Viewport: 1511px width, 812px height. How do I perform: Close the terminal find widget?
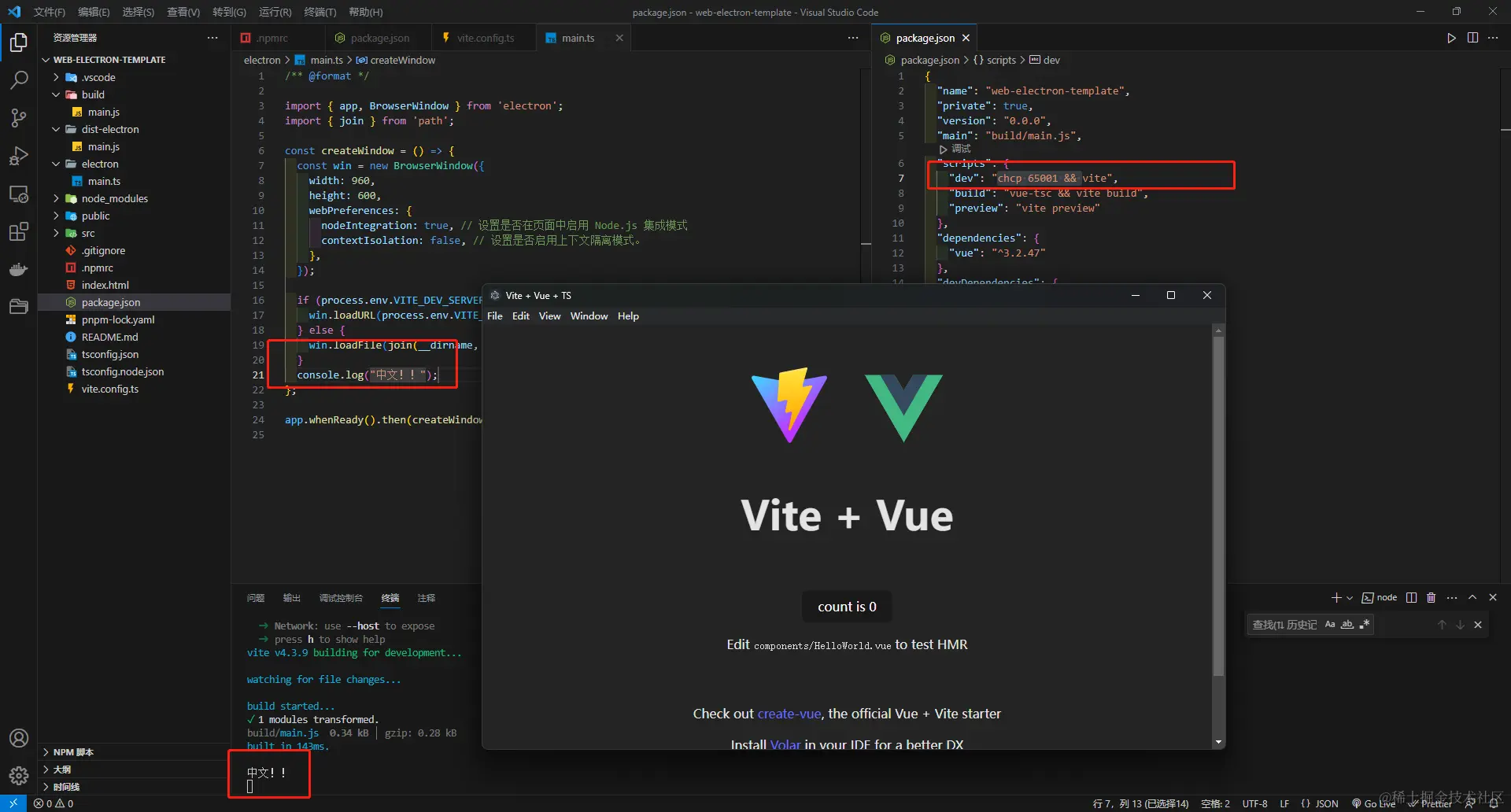(x=1478, y=625)
